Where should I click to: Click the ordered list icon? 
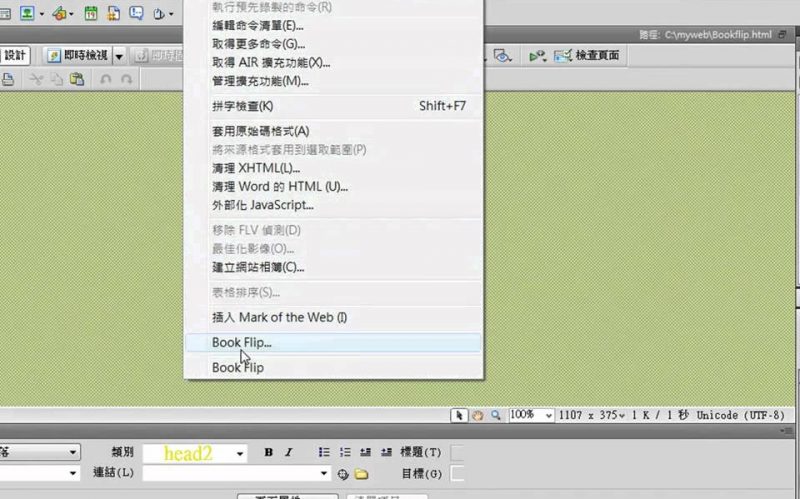click(x=345, y=453)
